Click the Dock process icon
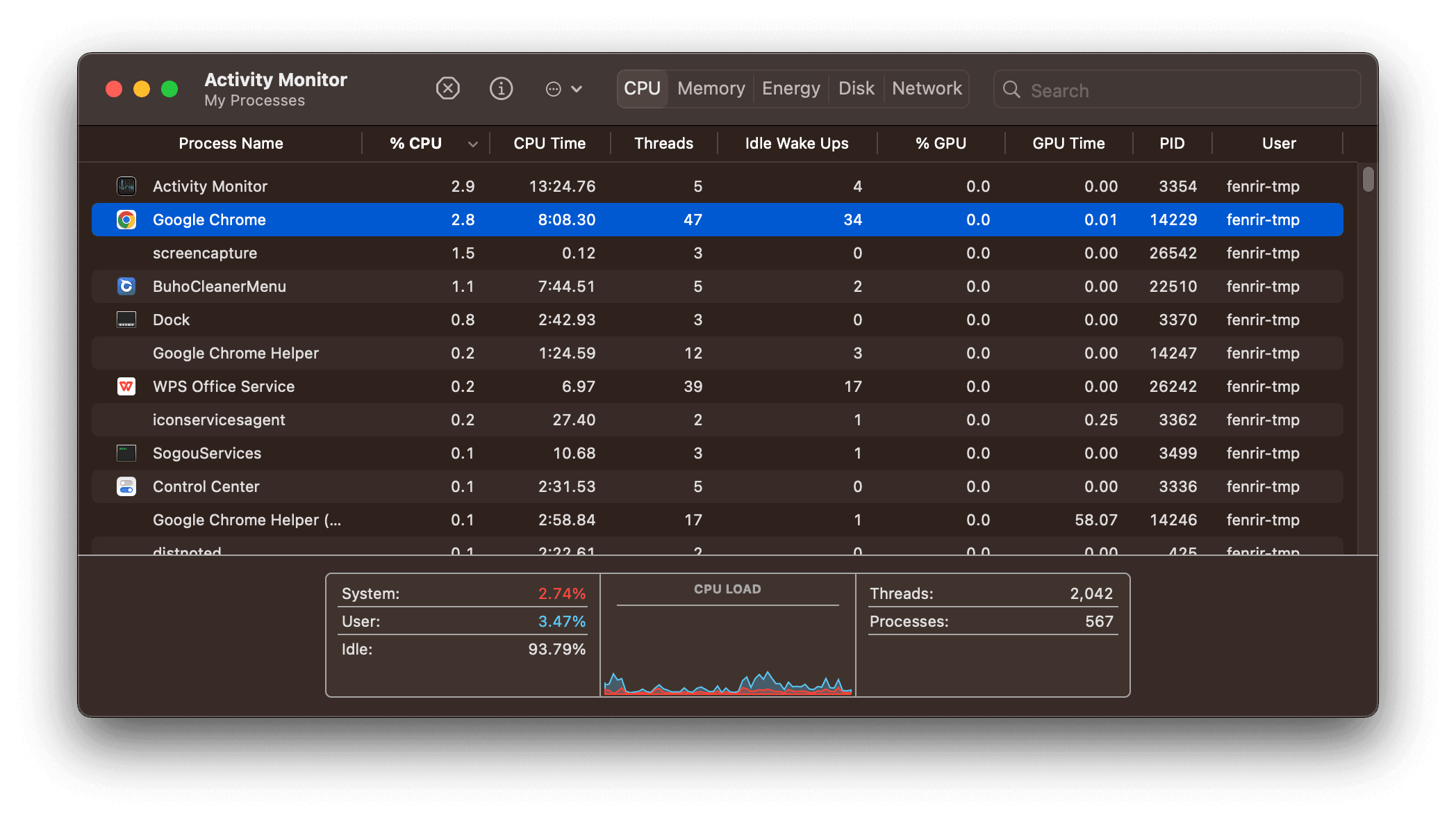The height and width of the screenshot is (820, 1456). 126,319
